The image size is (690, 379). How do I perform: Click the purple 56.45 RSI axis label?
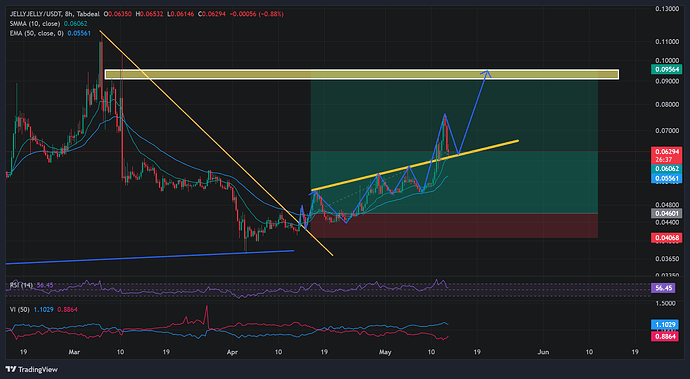663,288
